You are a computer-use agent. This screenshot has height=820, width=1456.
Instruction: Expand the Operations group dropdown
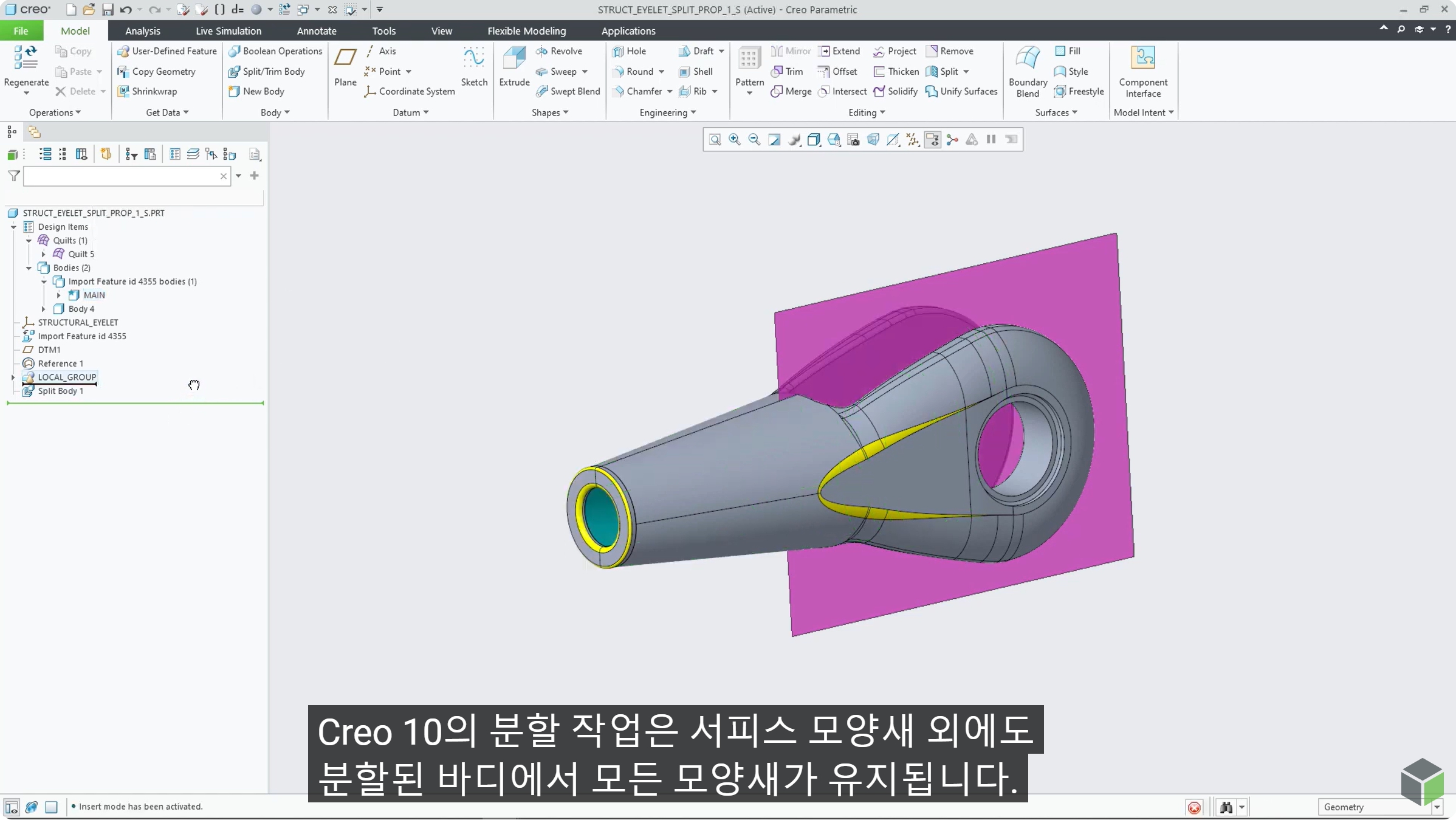tap(55, 112)
